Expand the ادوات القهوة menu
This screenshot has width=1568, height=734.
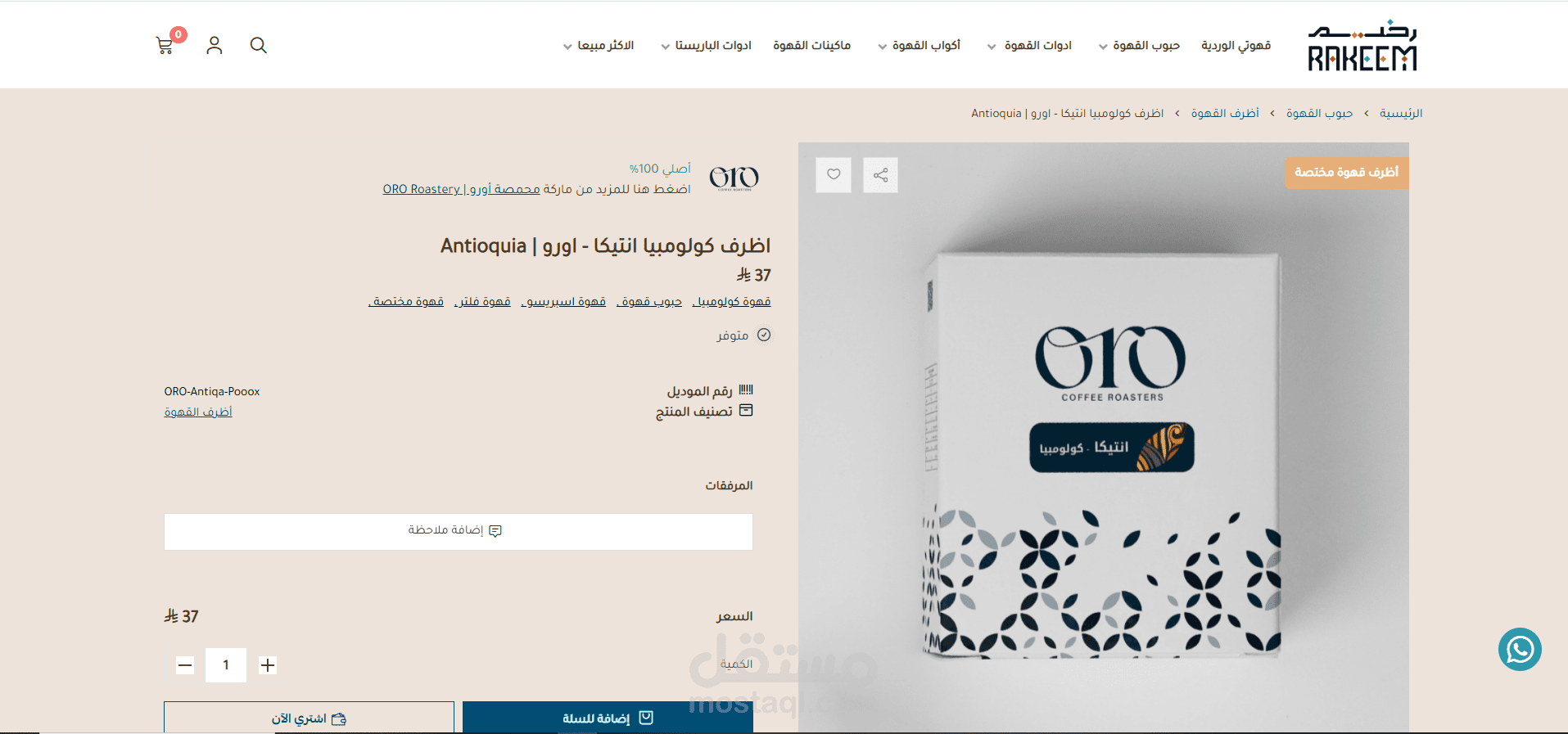1029,46
